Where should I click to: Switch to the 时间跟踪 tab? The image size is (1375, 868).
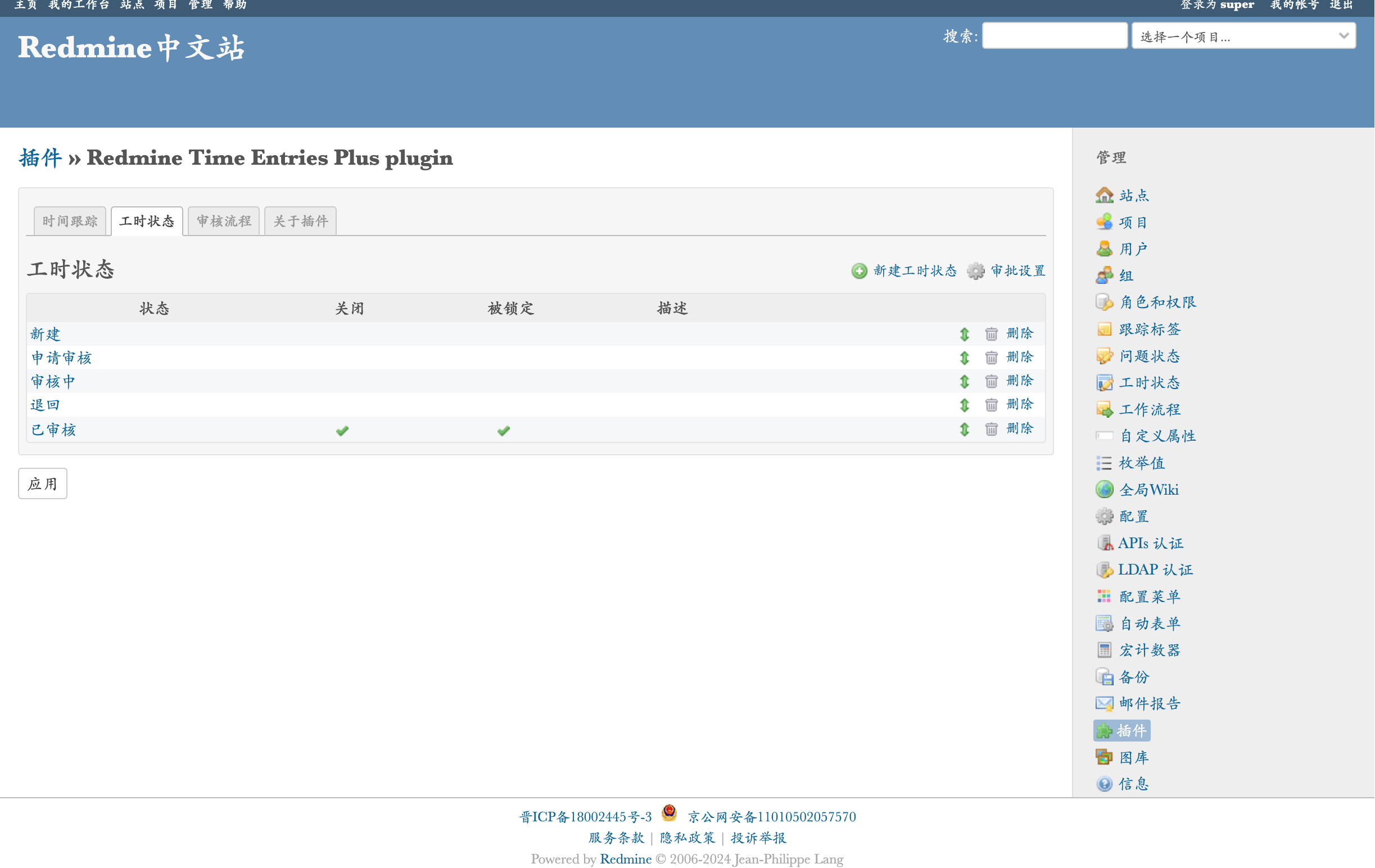[x=70, y=221]
